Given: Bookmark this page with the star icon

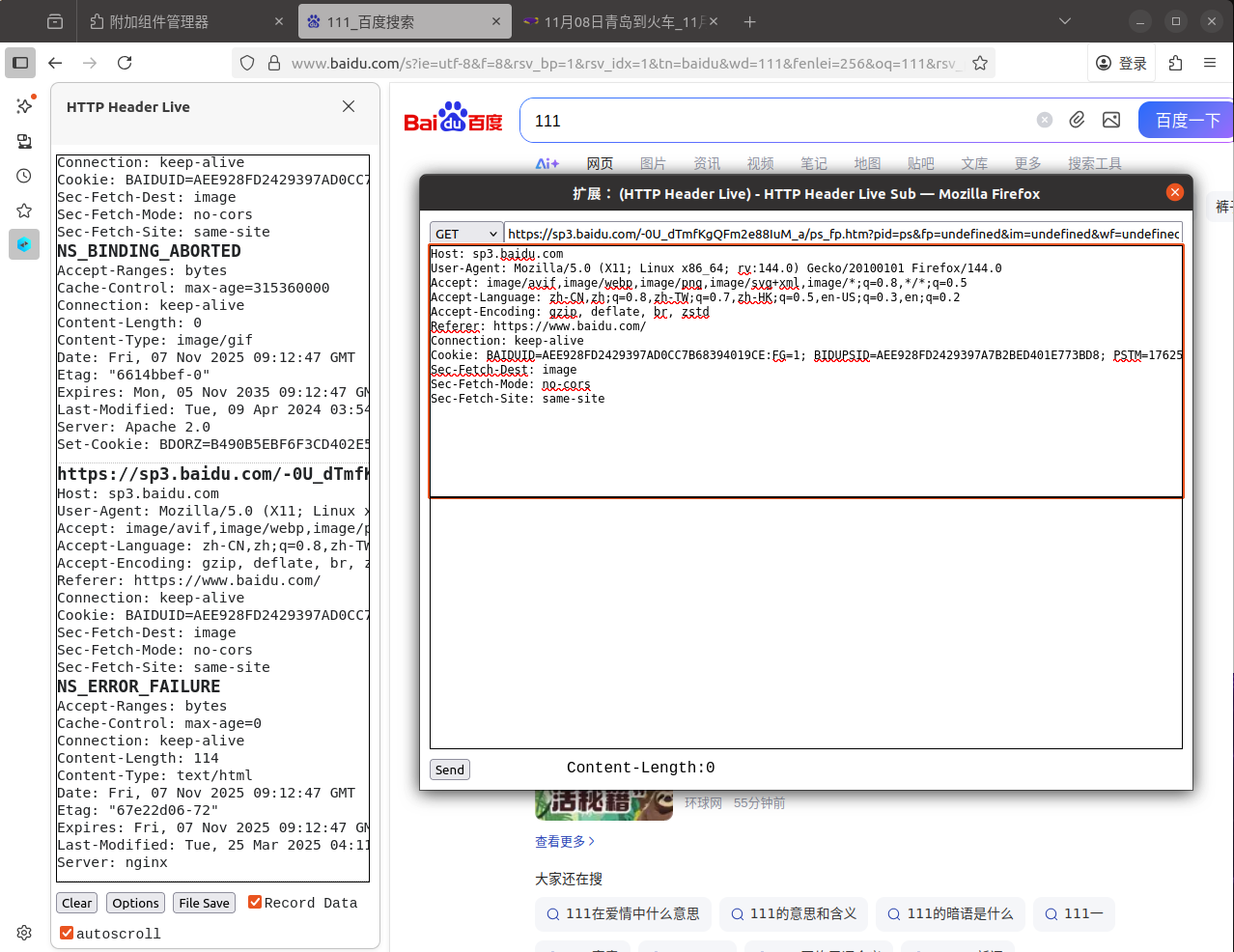Looking at the screenshot, I should click(x=980, y=63).
